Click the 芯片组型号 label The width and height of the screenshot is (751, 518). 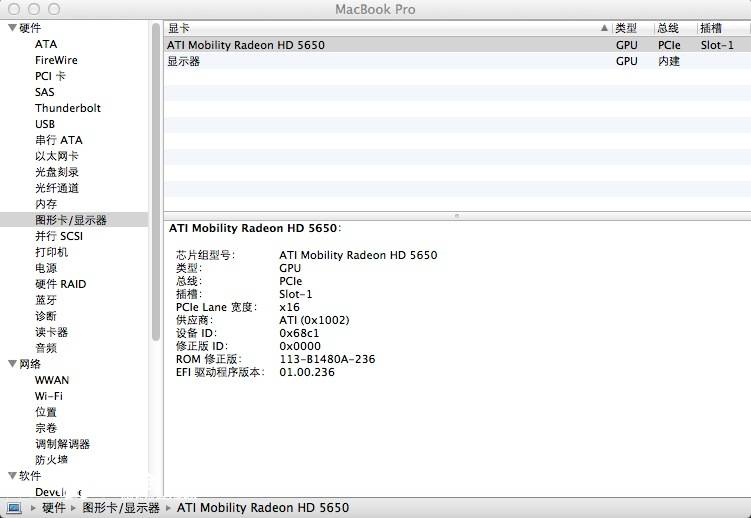(205, 255)
